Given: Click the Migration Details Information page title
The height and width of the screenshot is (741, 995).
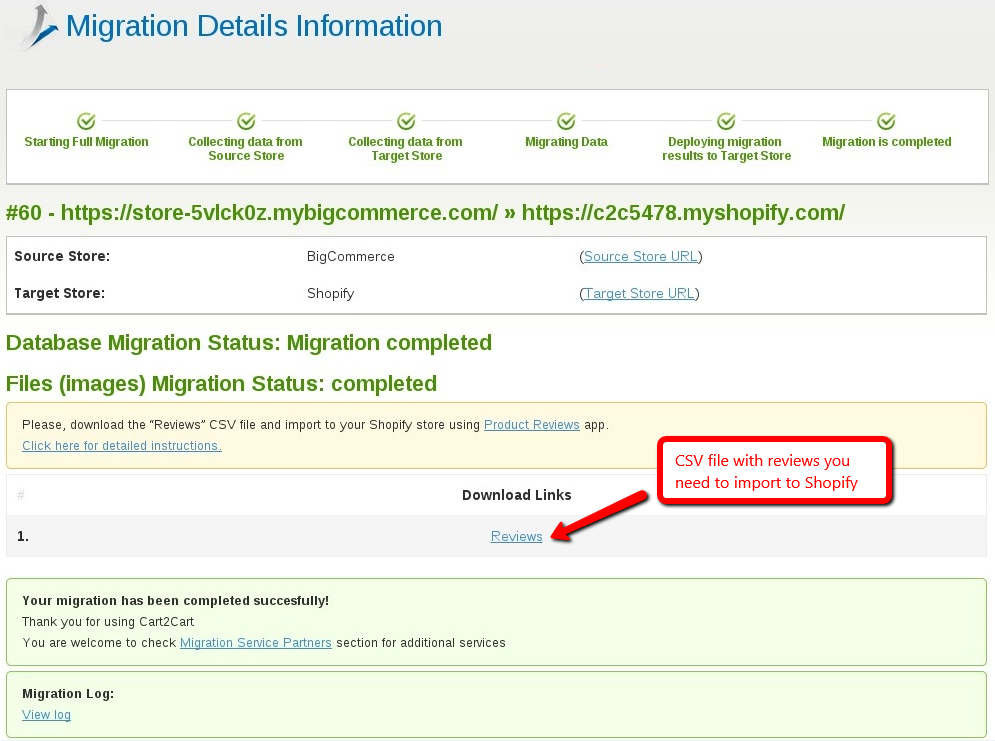Looking at the screenshot, I should tap(254, 26).
